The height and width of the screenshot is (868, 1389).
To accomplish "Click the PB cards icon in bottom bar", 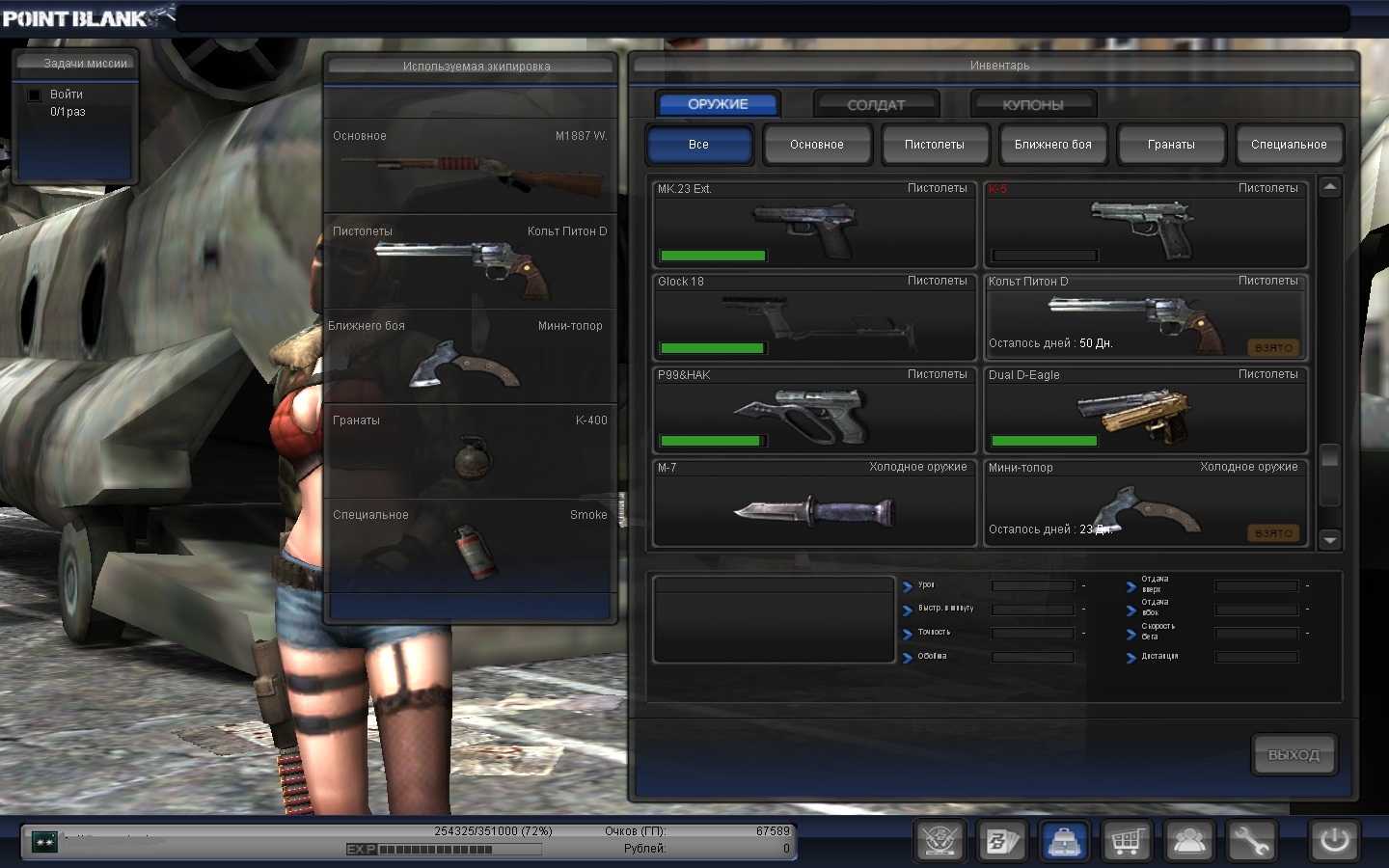I will (1002, 841).
